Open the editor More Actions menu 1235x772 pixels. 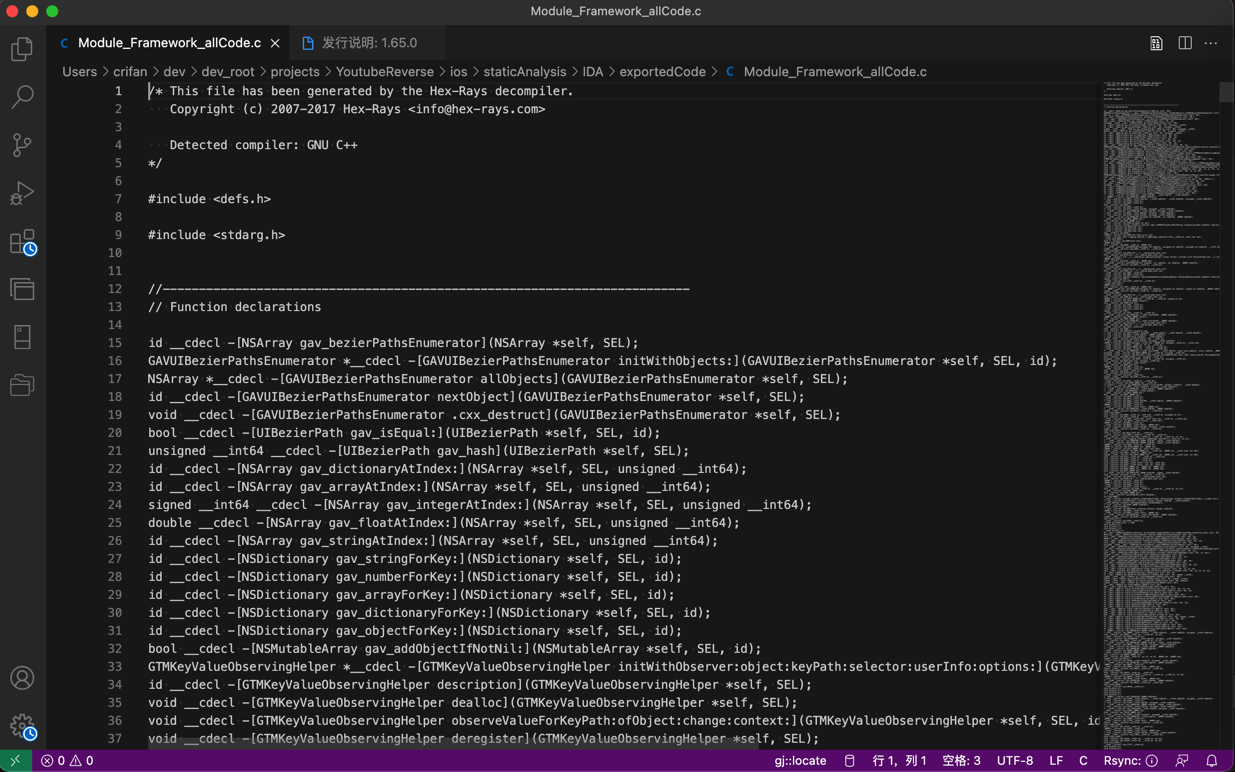click(1211, 44)
